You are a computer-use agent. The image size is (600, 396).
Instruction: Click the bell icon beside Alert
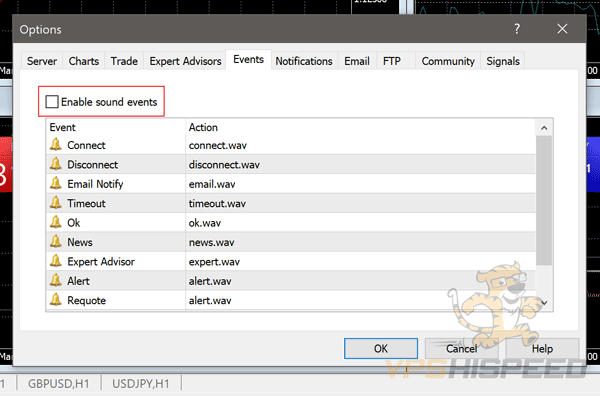(56, 280)
